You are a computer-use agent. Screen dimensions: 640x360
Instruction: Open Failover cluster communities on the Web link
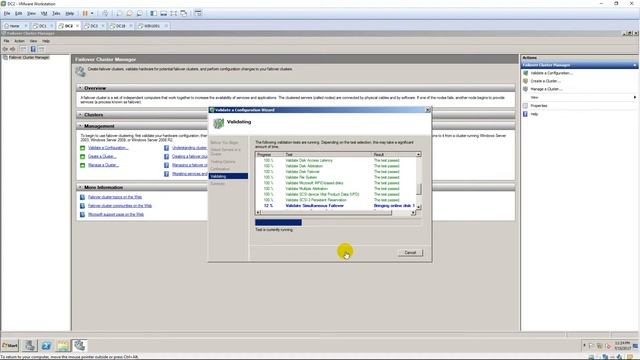[120, 206]
